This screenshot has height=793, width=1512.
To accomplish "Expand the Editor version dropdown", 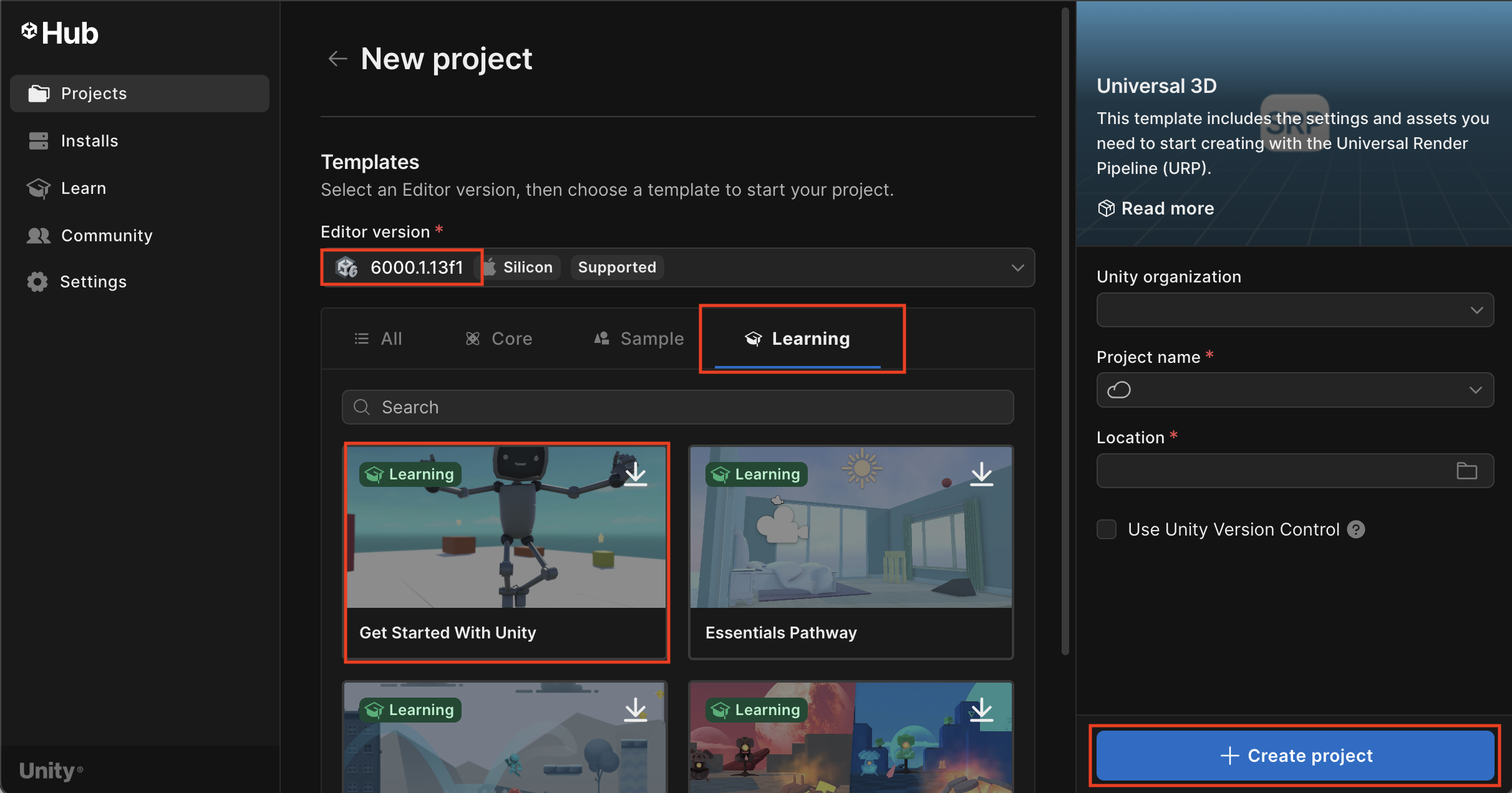I will coord(1017,267).
